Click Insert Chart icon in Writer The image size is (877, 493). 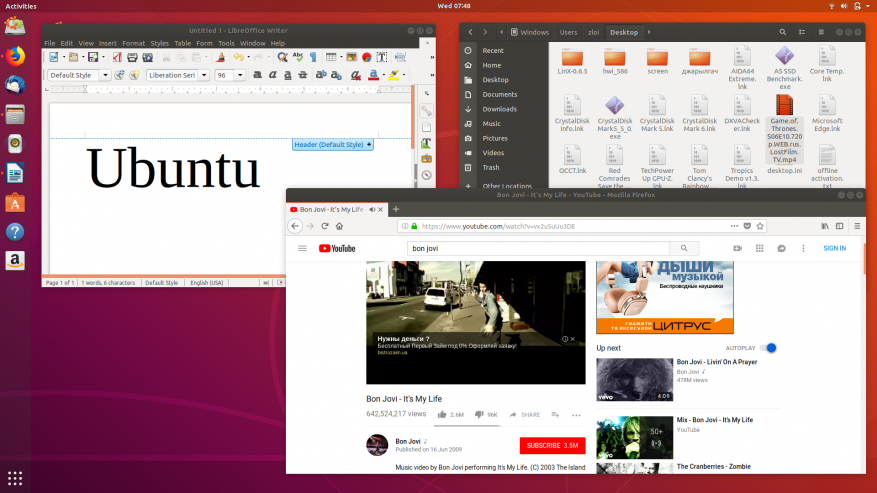[367, 57]
